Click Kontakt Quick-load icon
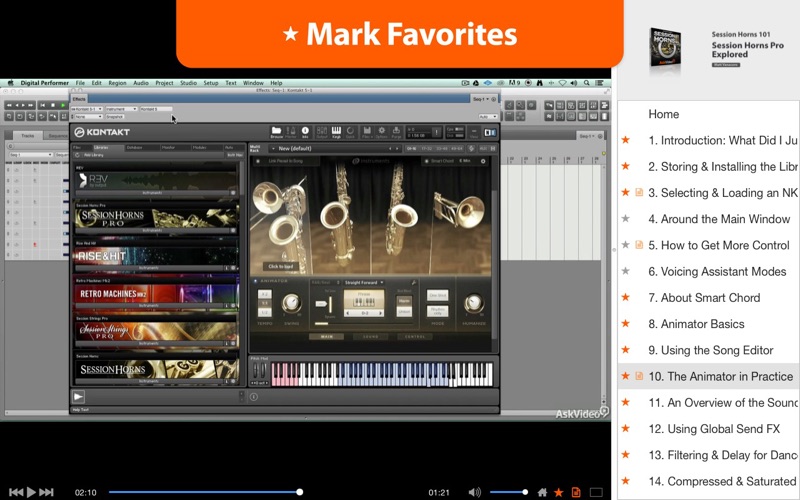800x500 pixels. pyautogui.click(x=350, y=132)
